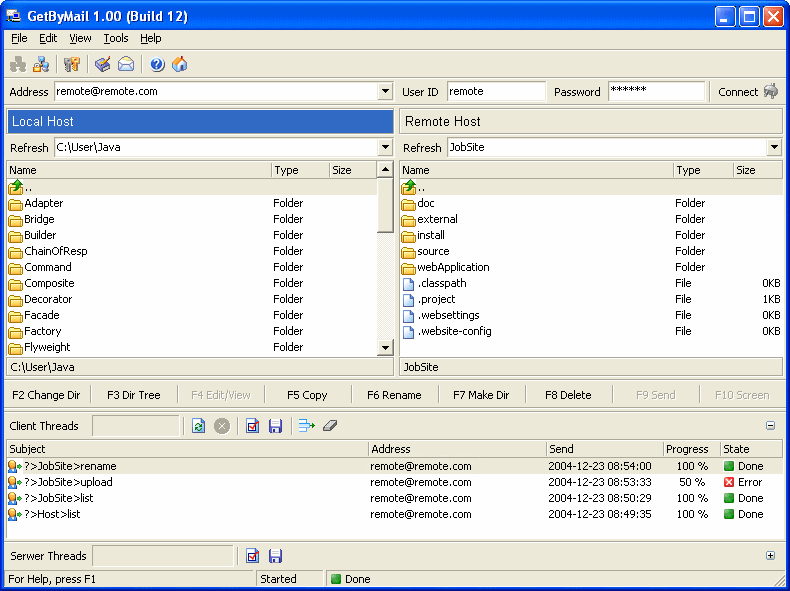Click the Serwer Threads filter text field
The height and width of the screenshot is (591, 790).
(x=163, y=556)
